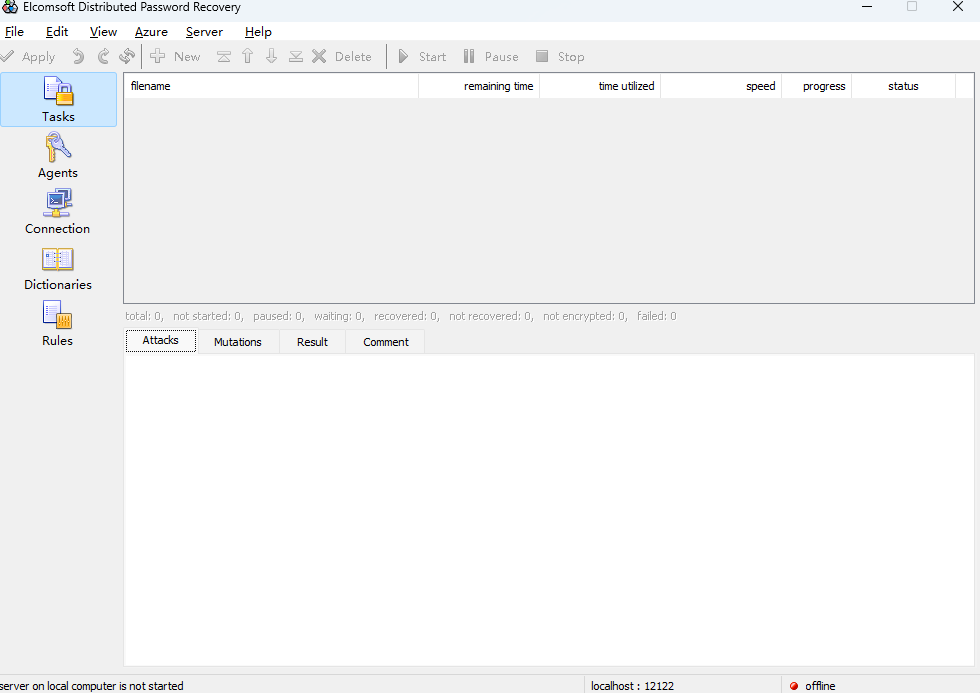Image resolution: width=980 pixels, height=693 pixels.
Task: Pause the recovery task
Action: tap(491, 57)
